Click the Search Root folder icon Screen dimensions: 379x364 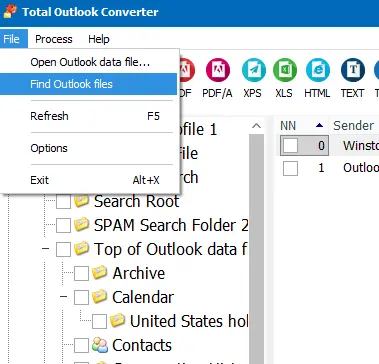coord(81,201)
